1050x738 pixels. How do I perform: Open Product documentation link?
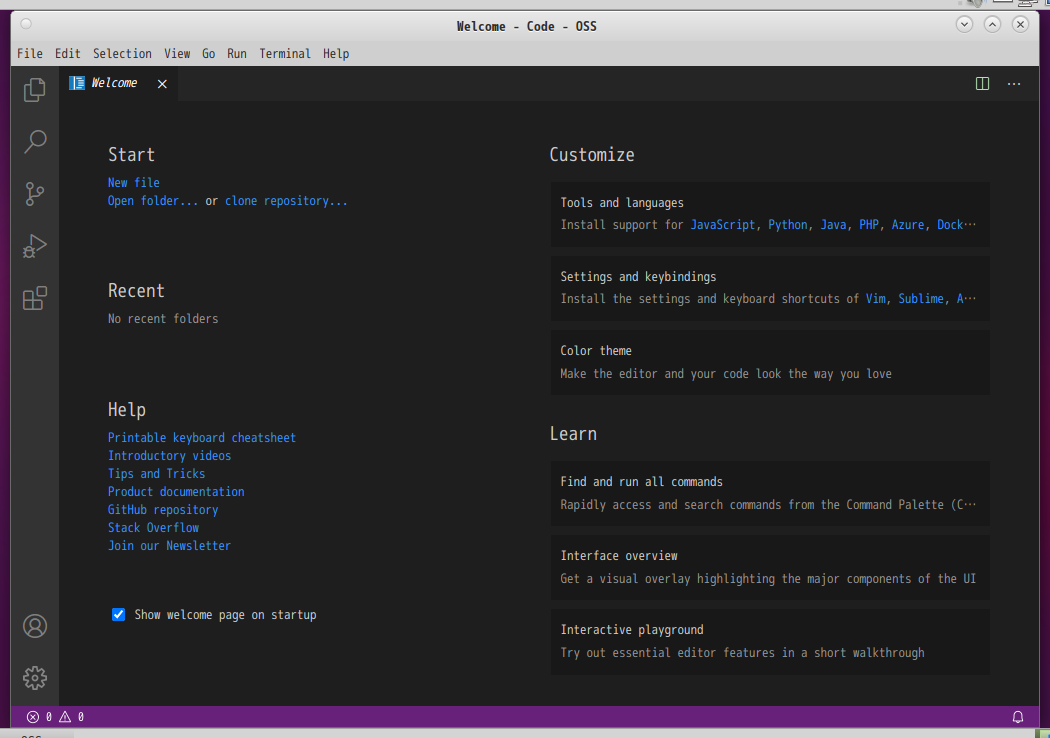click(x=176, y=492)
